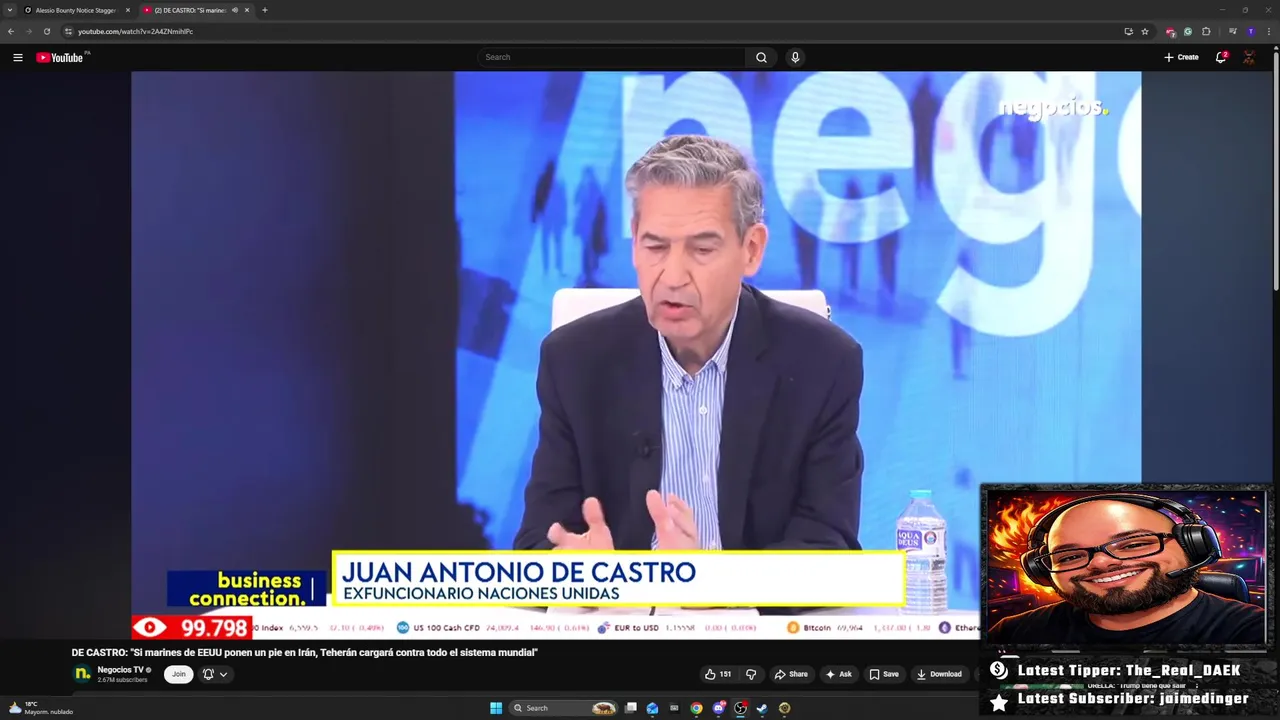1280x720 pixels.
Task: Save the video to a playlist
Action: 883,674
